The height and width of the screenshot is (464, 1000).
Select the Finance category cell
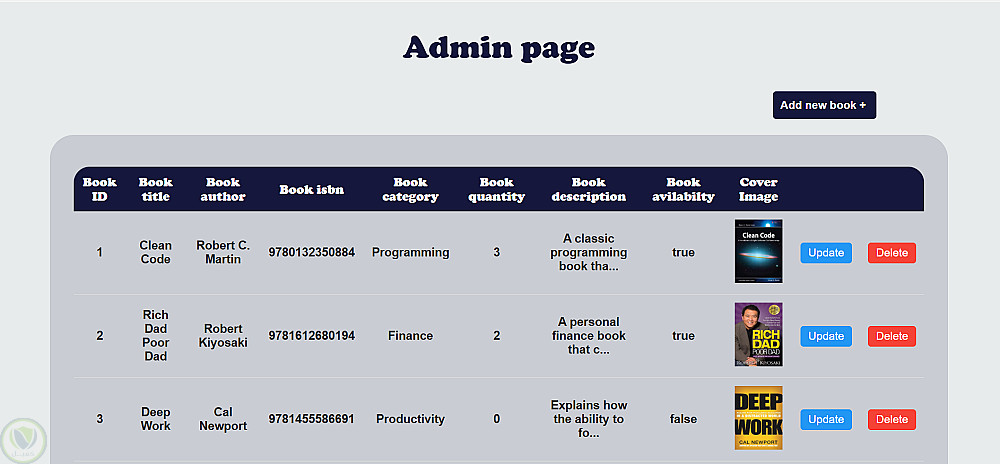click(x=410, y=336)
